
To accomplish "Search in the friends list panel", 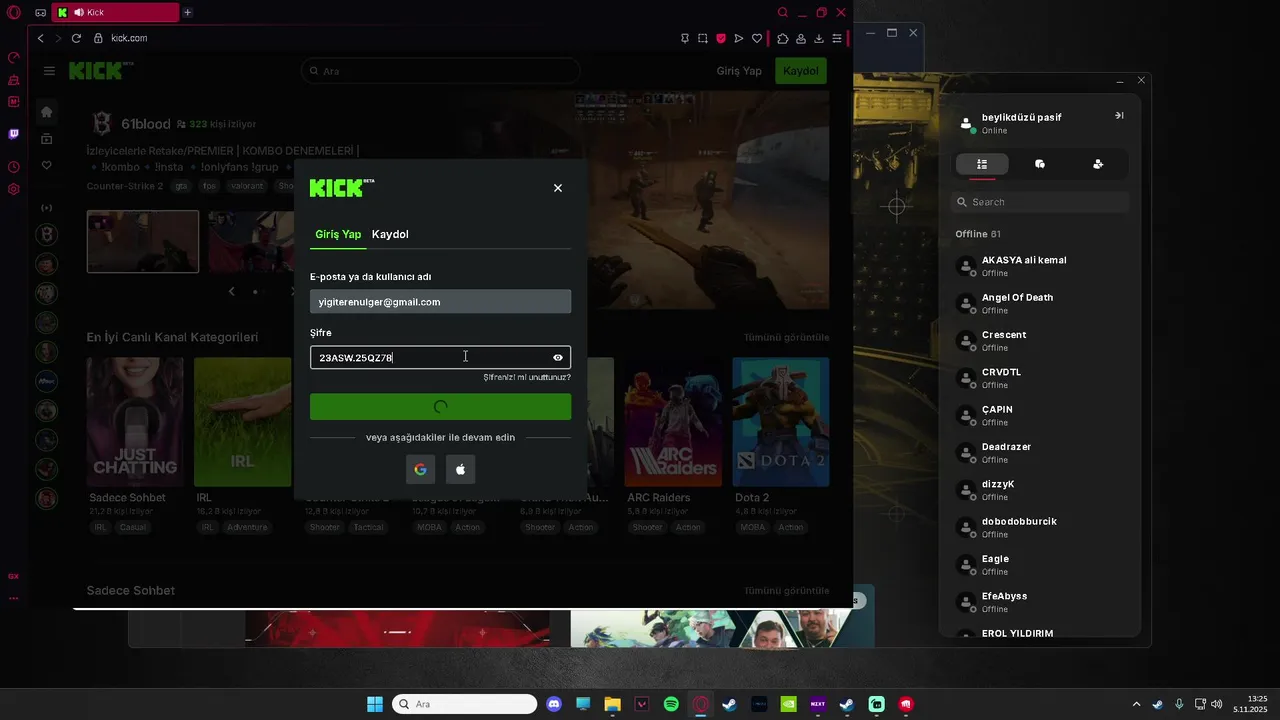I will [1040, 202].
